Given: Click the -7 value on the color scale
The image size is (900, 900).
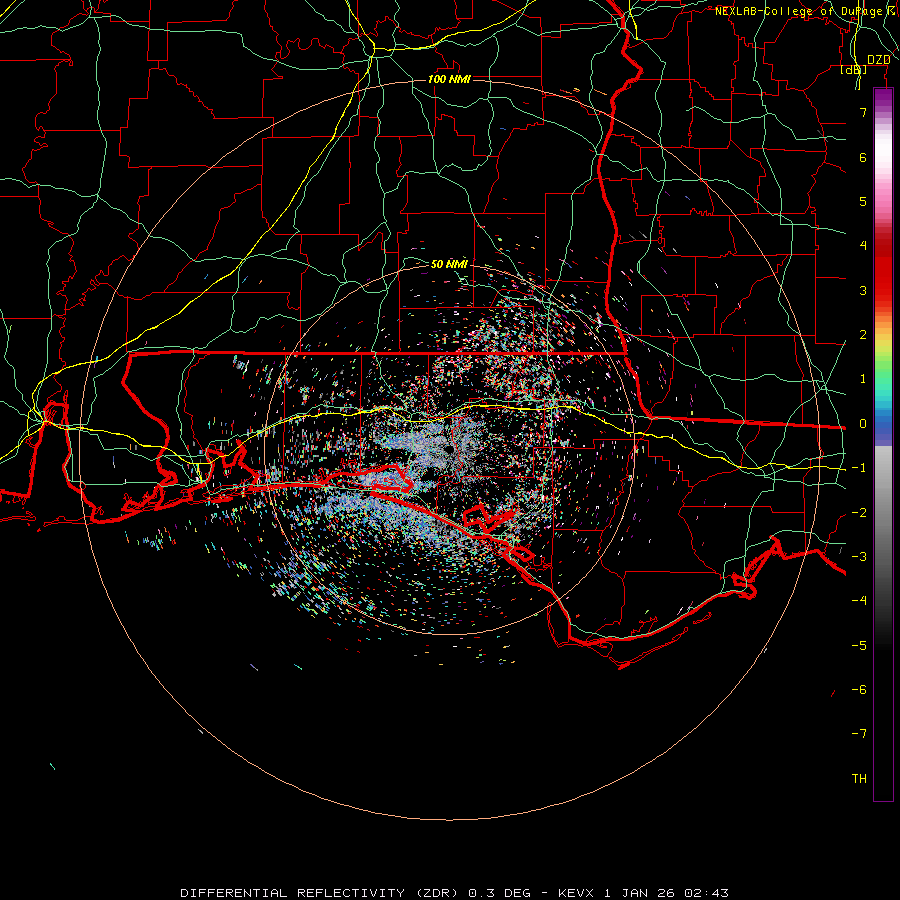Looking at the screenshot, I should coord(859,734).
